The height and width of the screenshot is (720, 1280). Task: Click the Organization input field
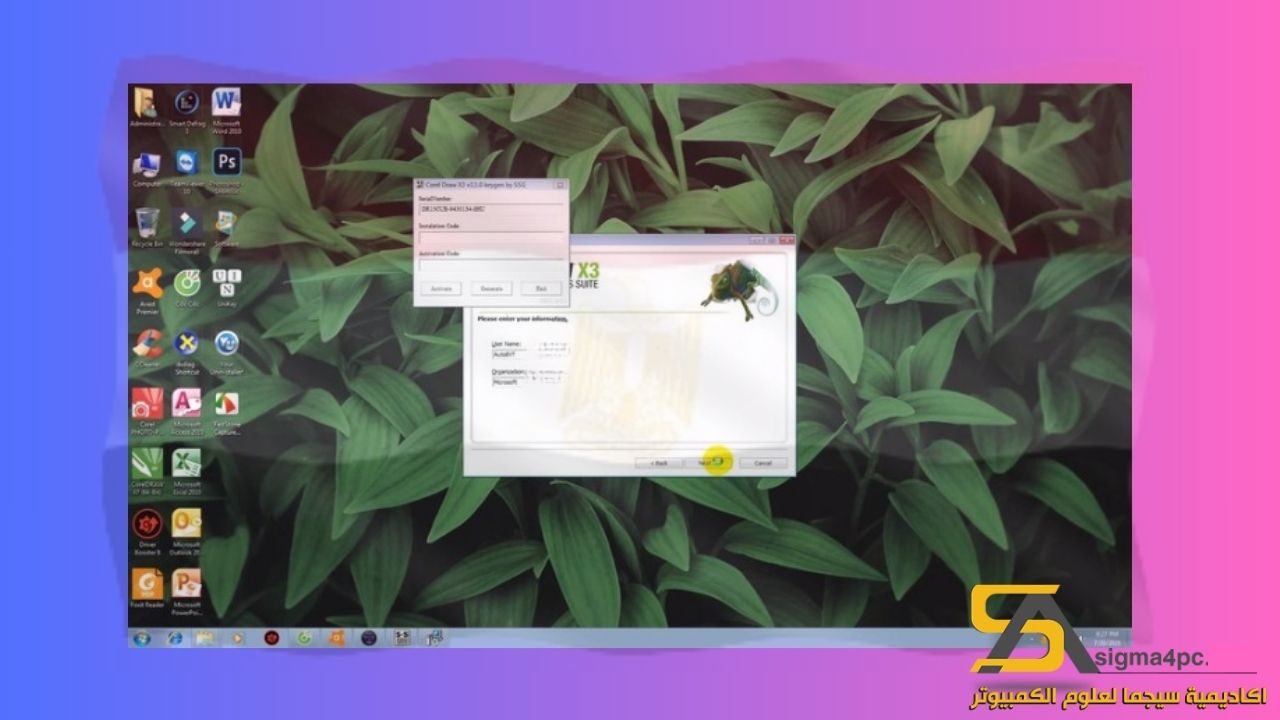[x=529, y=382]
